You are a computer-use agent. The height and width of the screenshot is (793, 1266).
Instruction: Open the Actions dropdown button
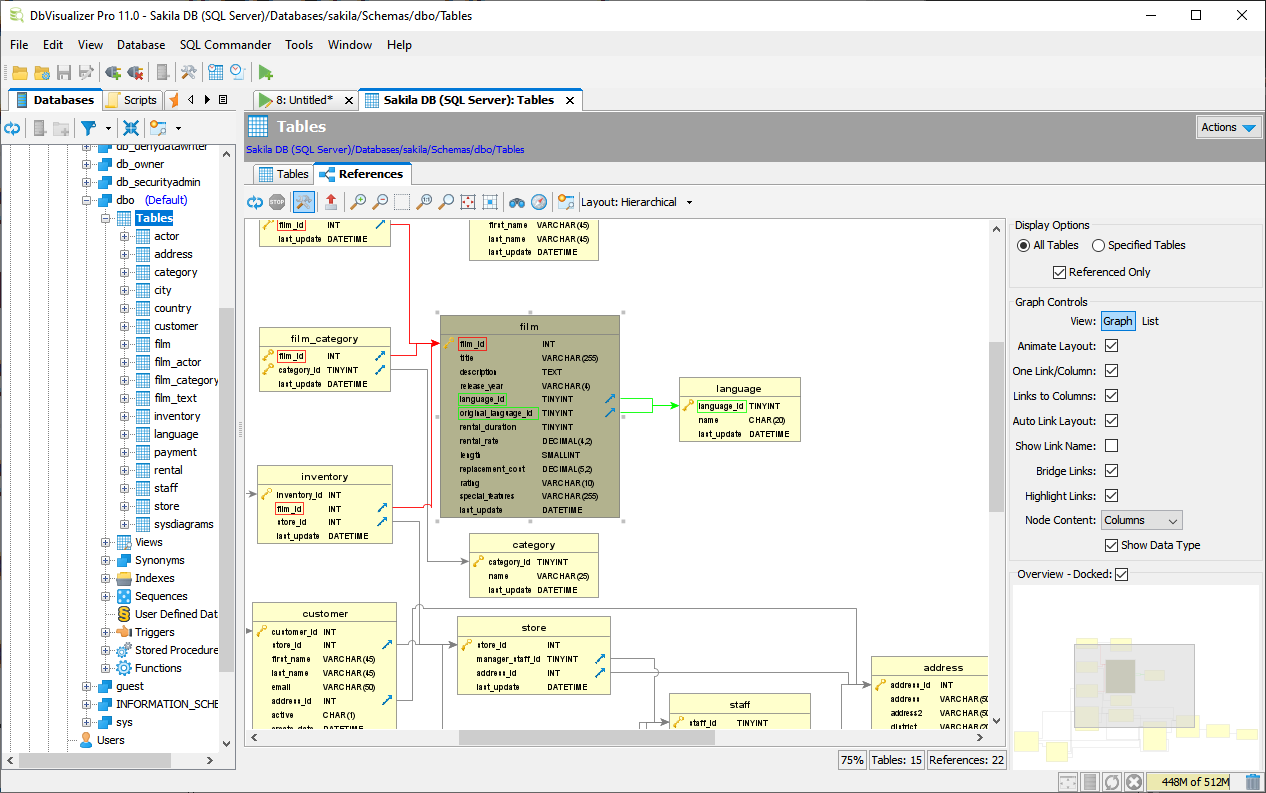pos(1229,127)
